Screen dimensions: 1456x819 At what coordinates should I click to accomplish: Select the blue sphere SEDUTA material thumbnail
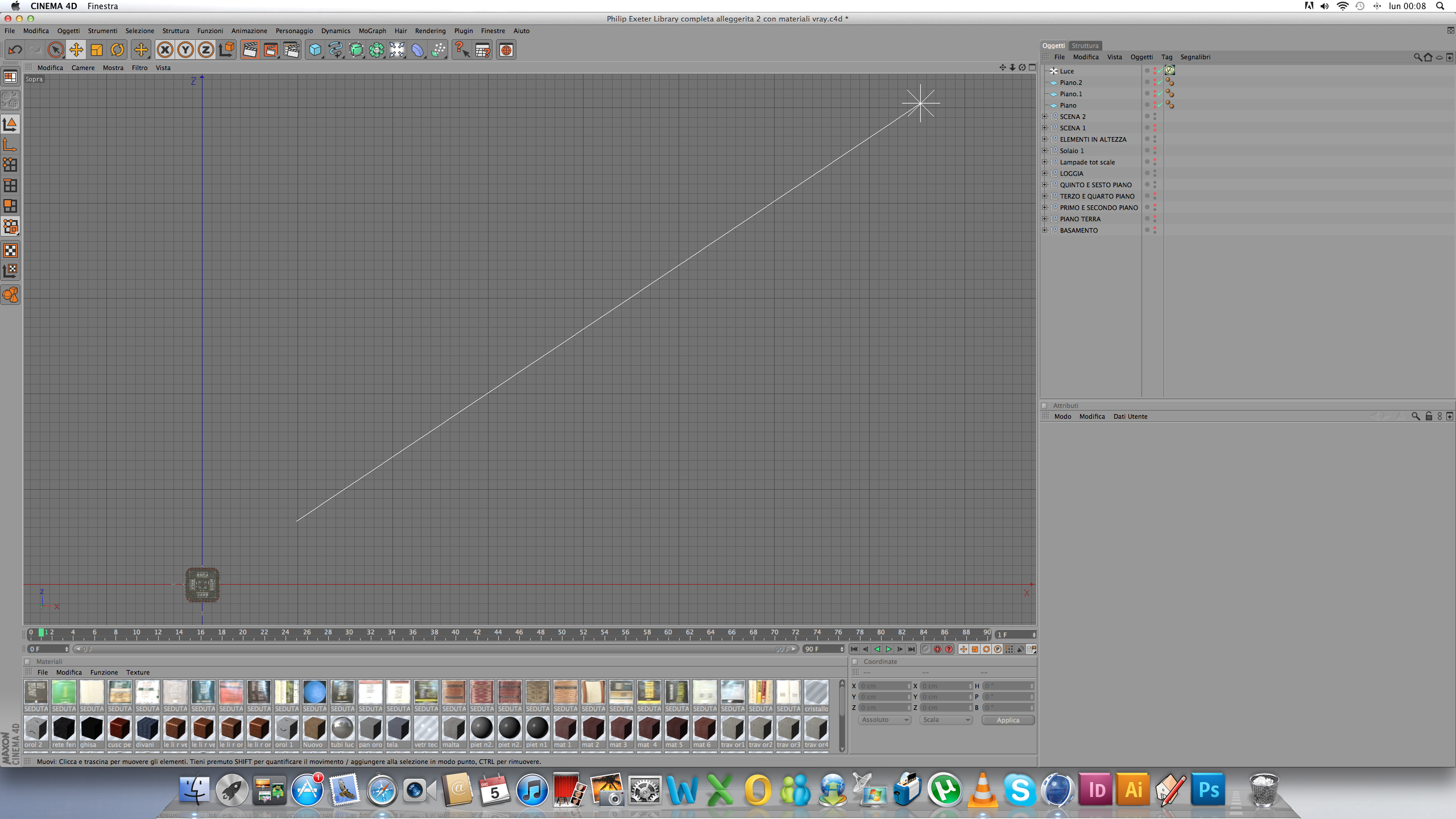[315, 693]
